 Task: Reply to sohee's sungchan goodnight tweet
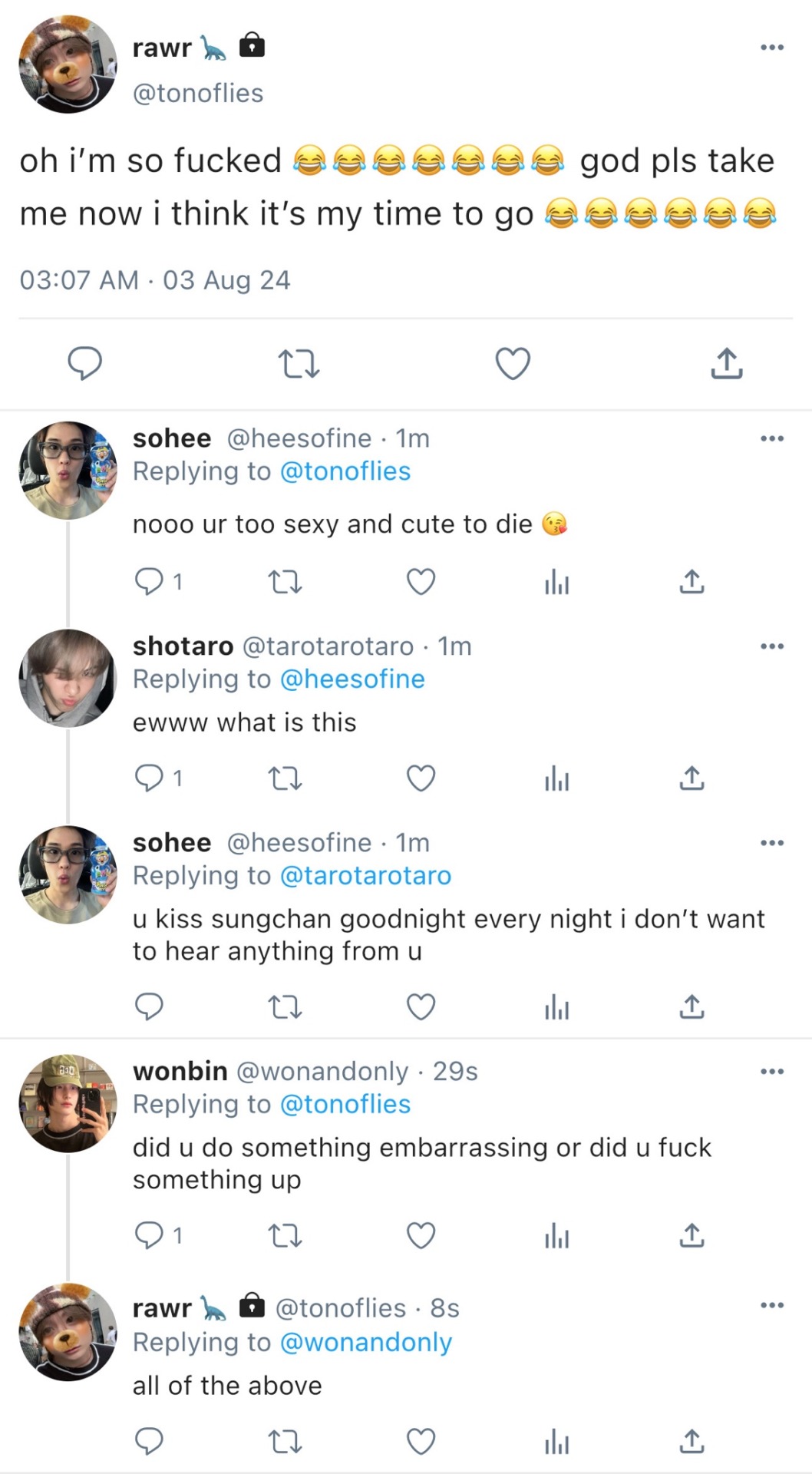point(149,1006)
